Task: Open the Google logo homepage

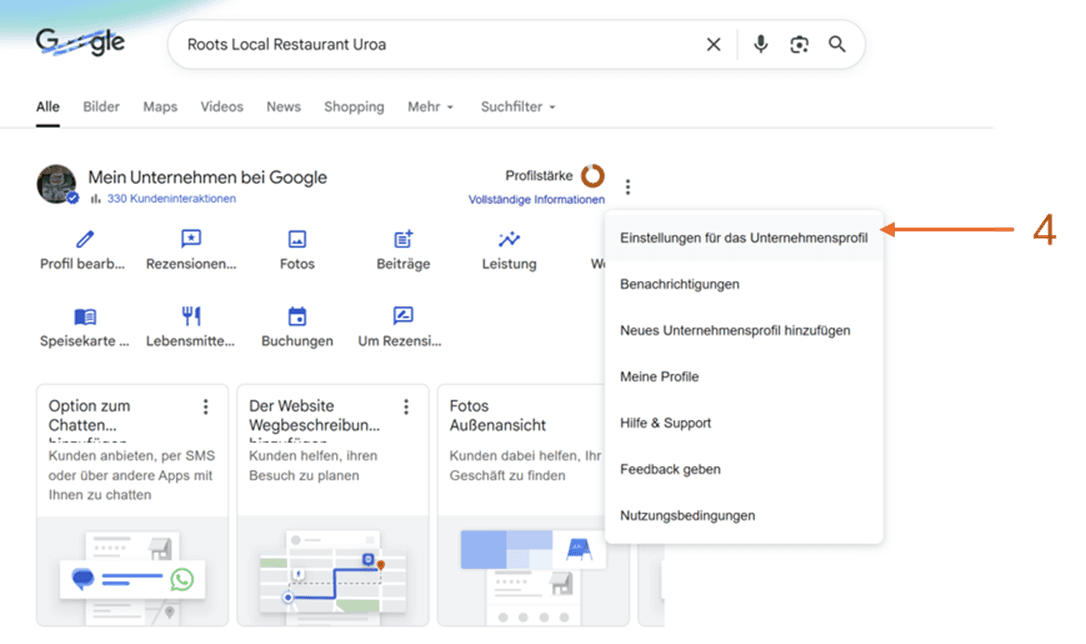Action: [80, 42]
